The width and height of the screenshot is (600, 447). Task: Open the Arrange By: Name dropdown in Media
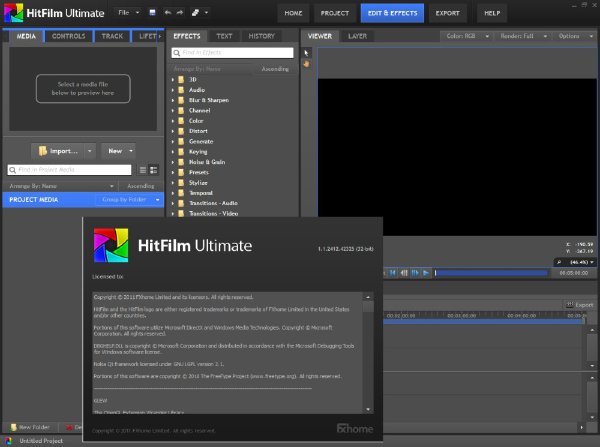(61, 186)
